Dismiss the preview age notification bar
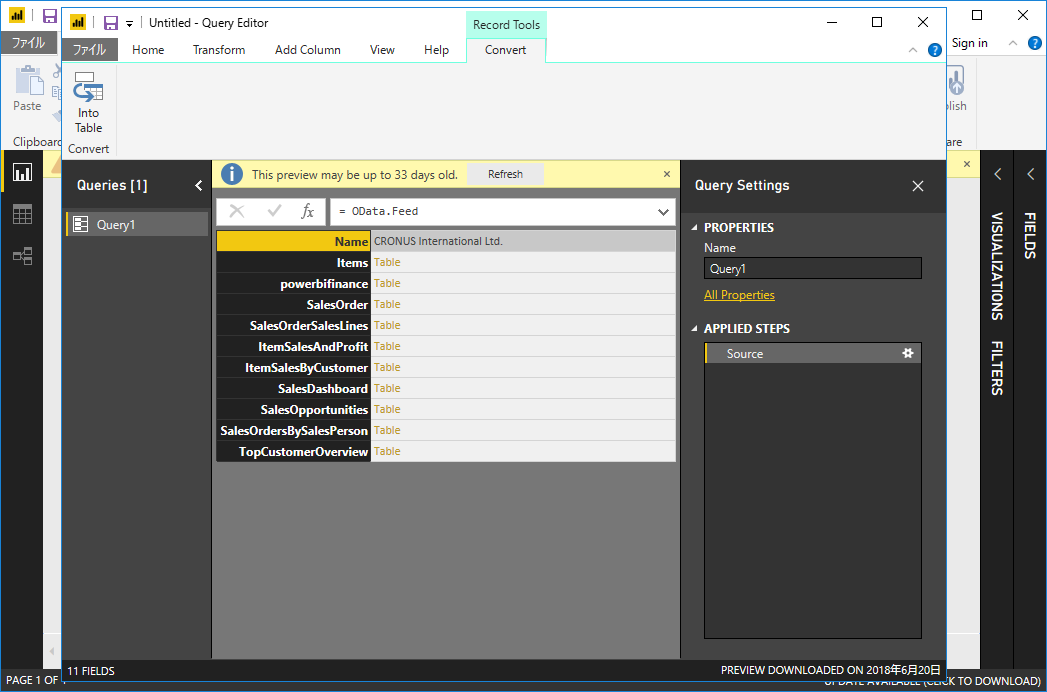Screen dimensions: 1047x692 coord(666,174)
